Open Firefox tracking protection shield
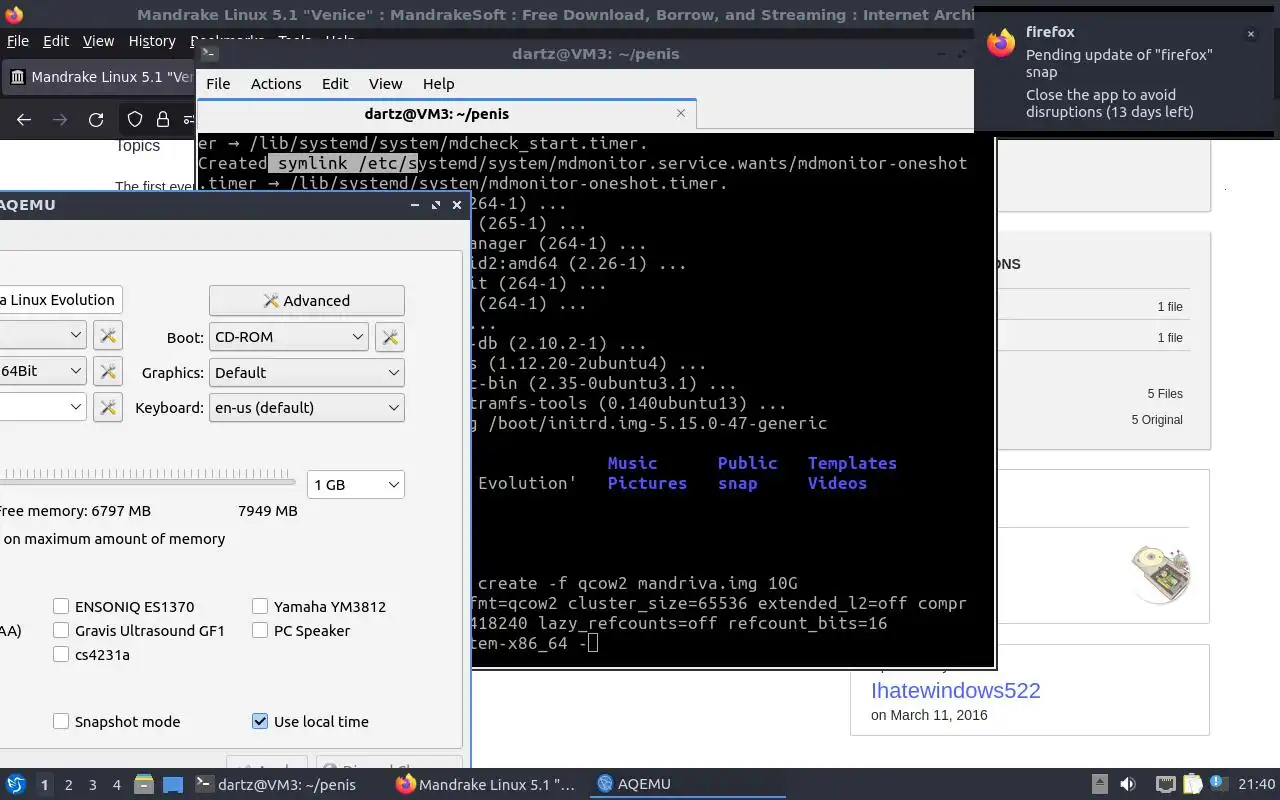Screen dimensions: 1280x800 point(135,120)
